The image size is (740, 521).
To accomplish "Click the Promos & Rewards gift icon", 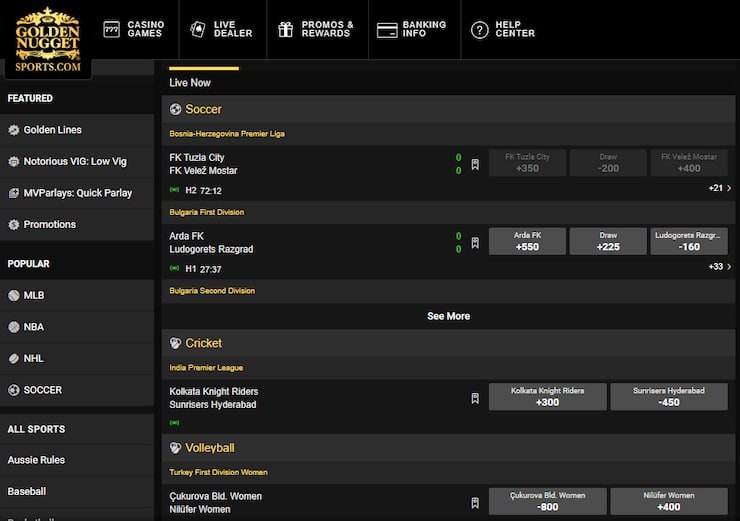I will (x=286, y=29).
